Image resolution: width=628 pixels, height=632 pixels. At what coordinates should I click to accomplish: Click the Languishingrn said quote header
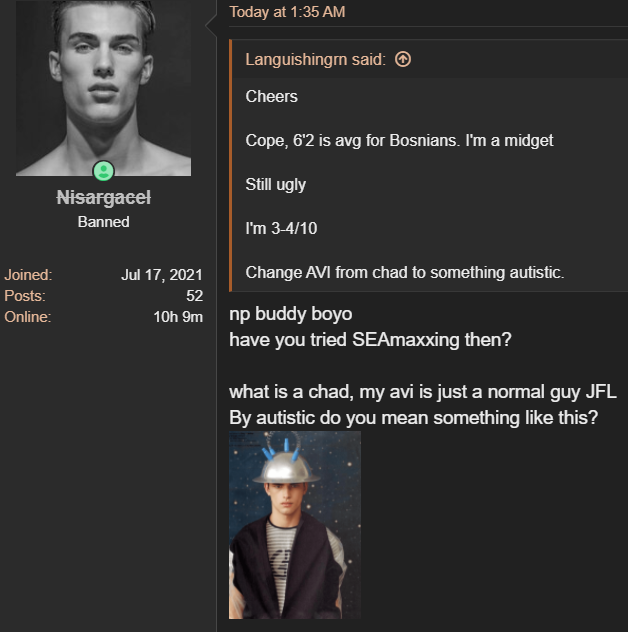[316, 60]
